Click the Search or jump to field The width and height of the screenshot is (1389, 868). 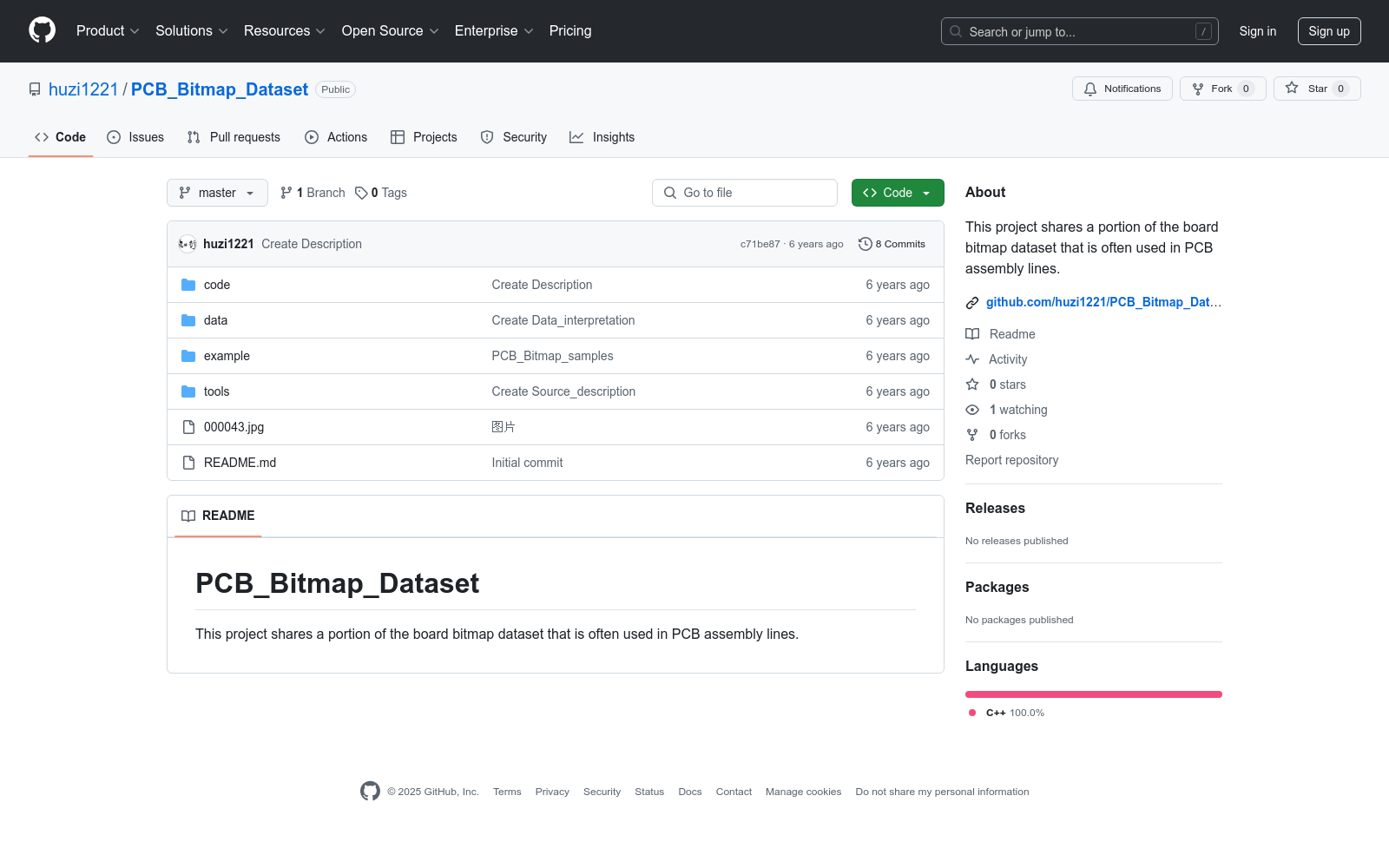click(1080, 31)
